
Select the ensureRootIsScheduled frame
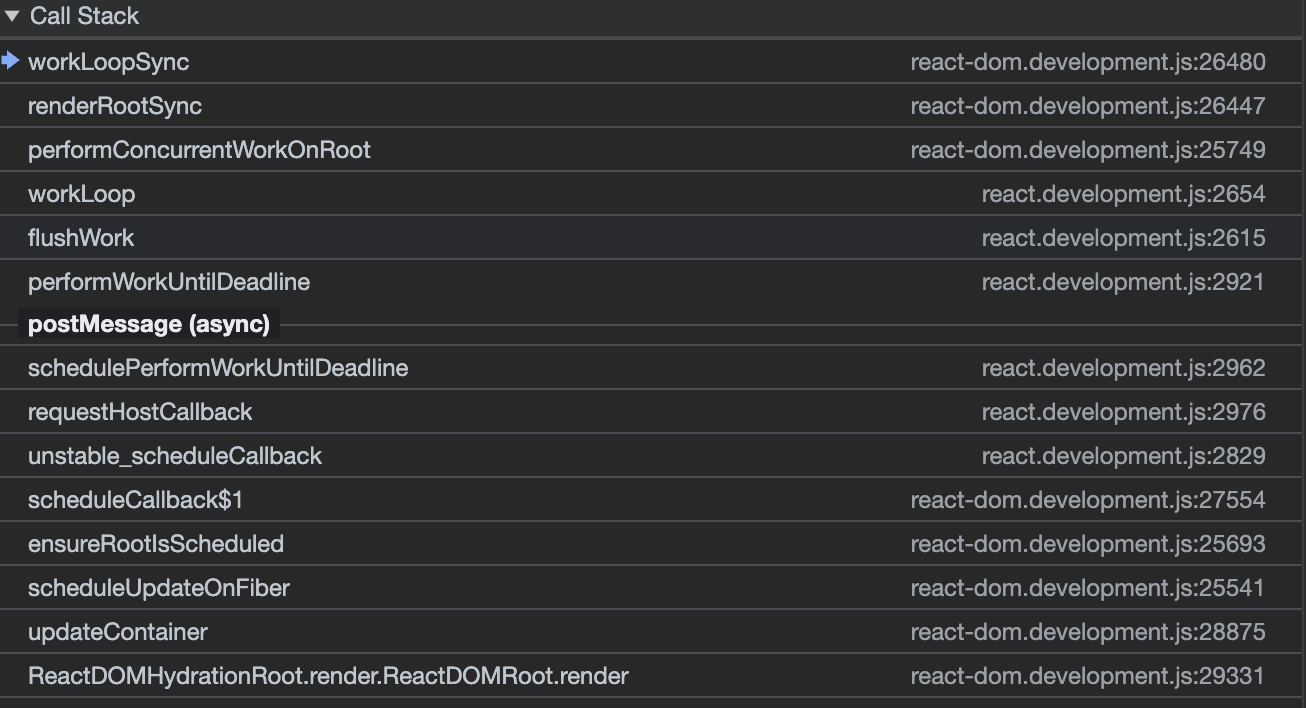[157, 543]
